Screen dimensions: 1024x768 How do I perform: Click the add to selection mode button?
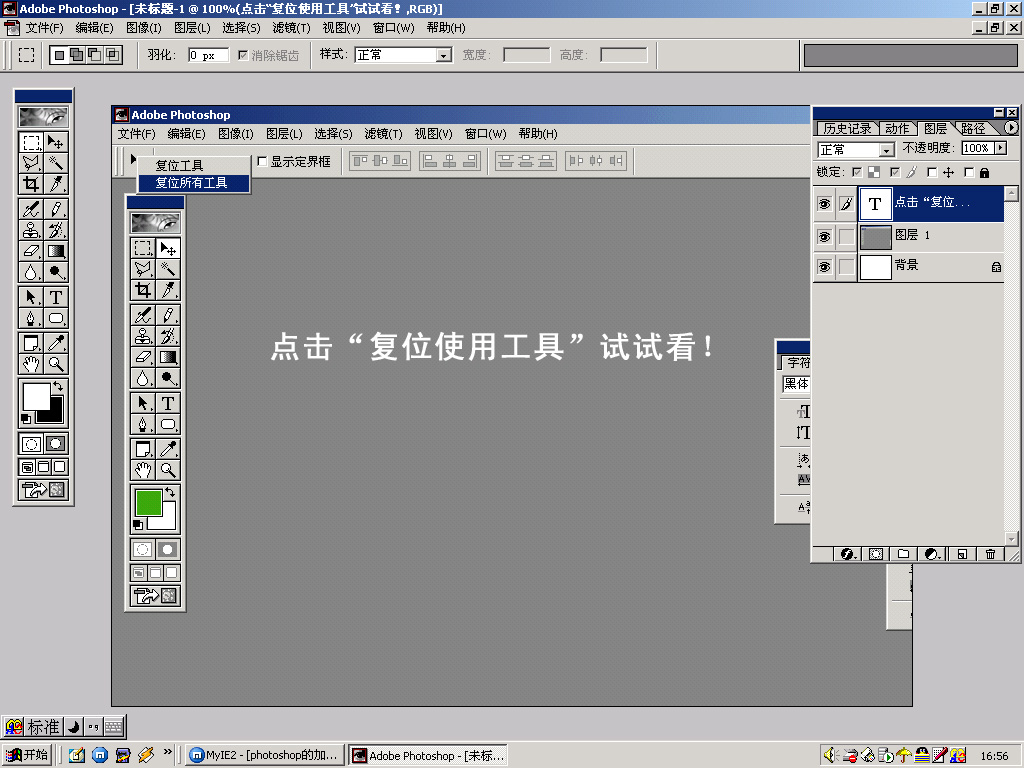(76, 55)
